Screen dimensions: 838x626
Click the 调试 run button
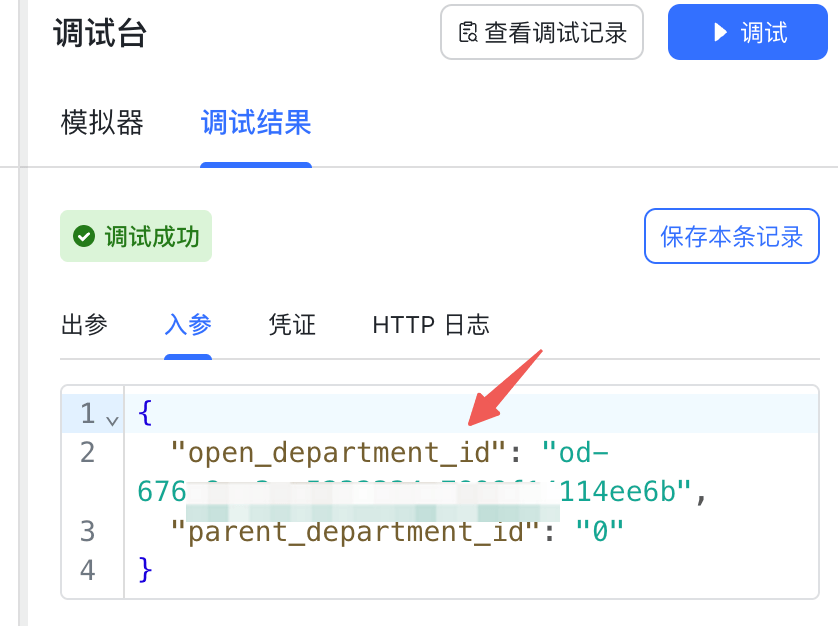point(747,32)
